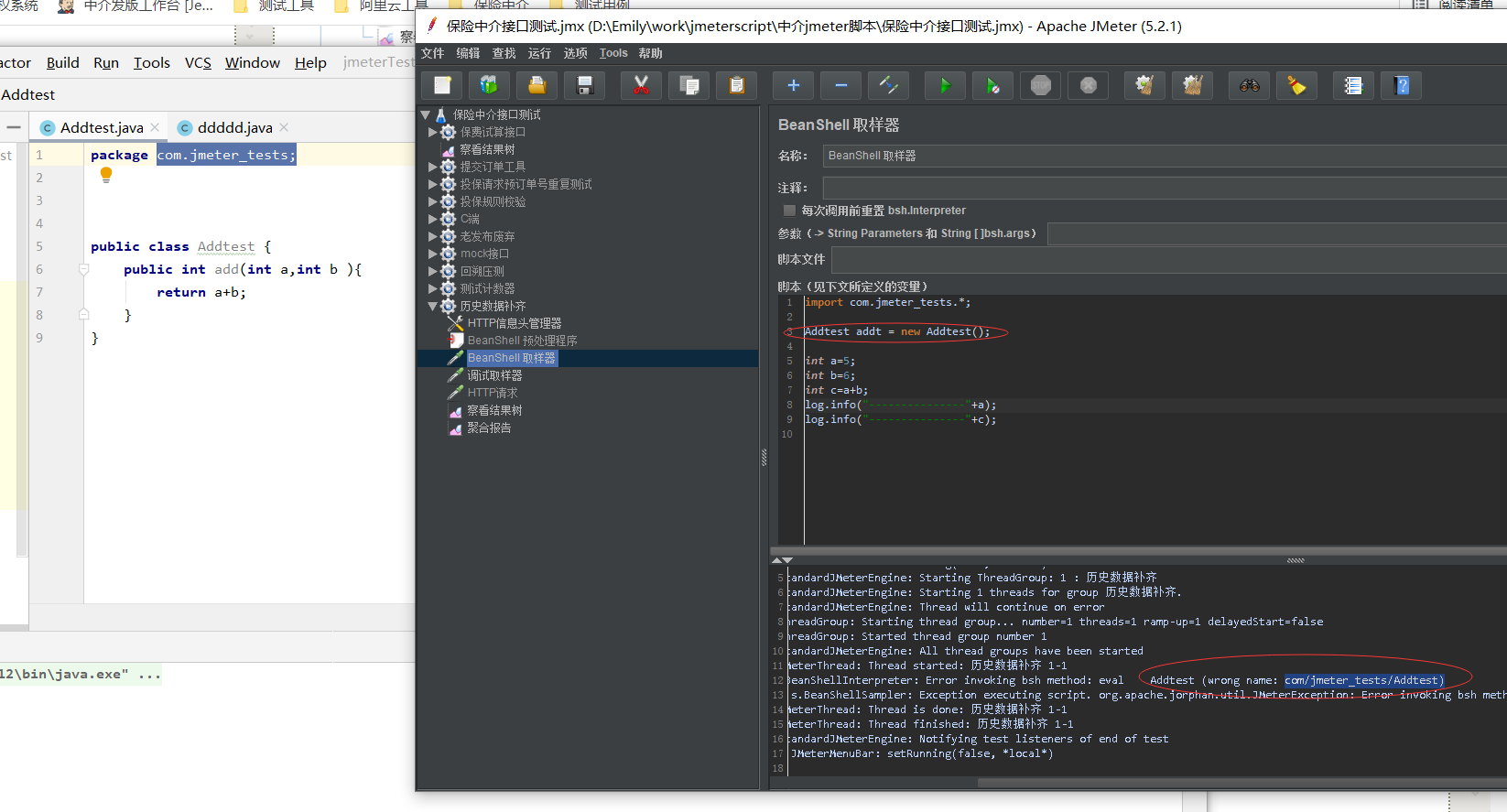Open the 查找 menu in JMeter
Image resolution: width=1507 pixels, height=812 pixels.
click(504, 53)
